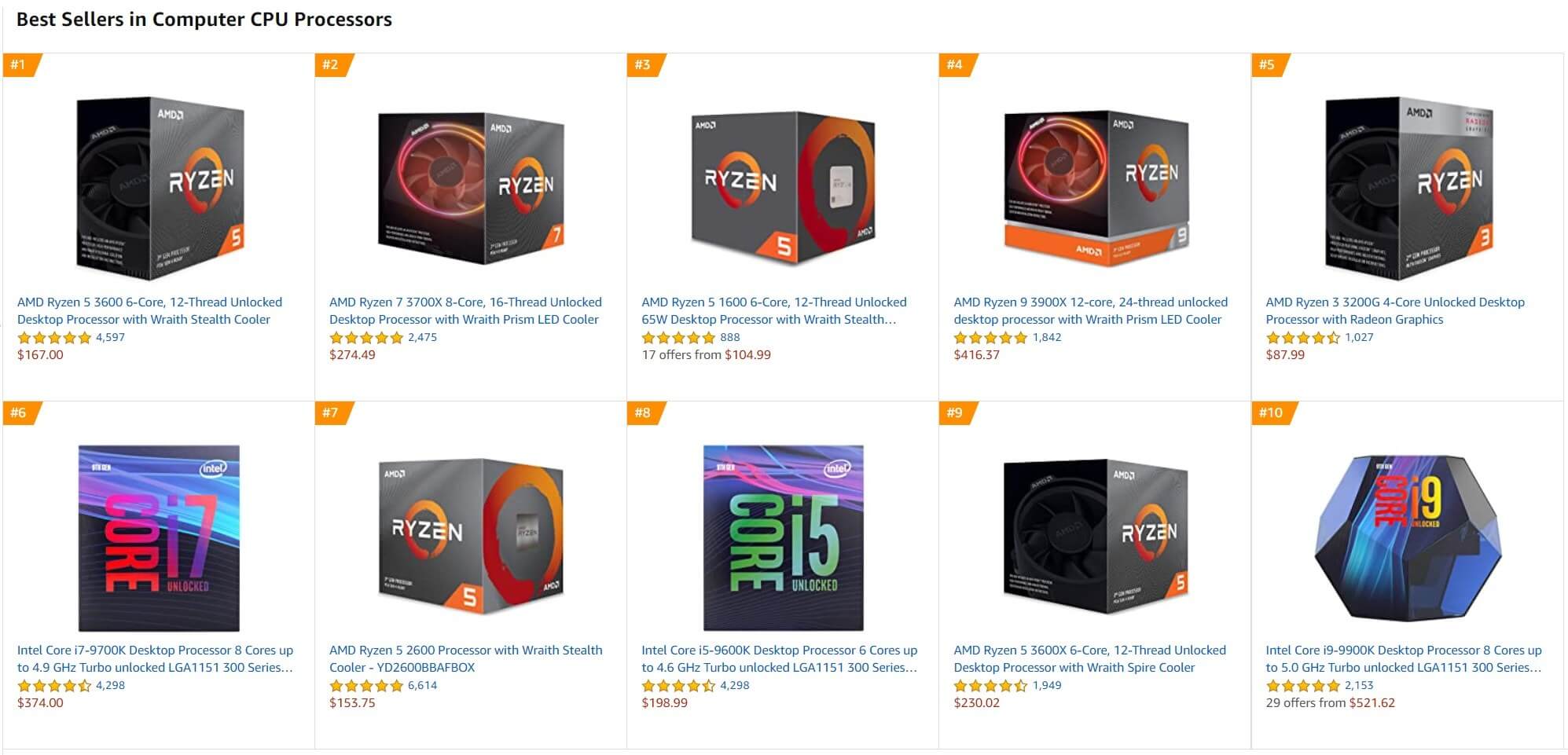Click the Intel Core i7-9700K title link

click(x=155, y=658)
